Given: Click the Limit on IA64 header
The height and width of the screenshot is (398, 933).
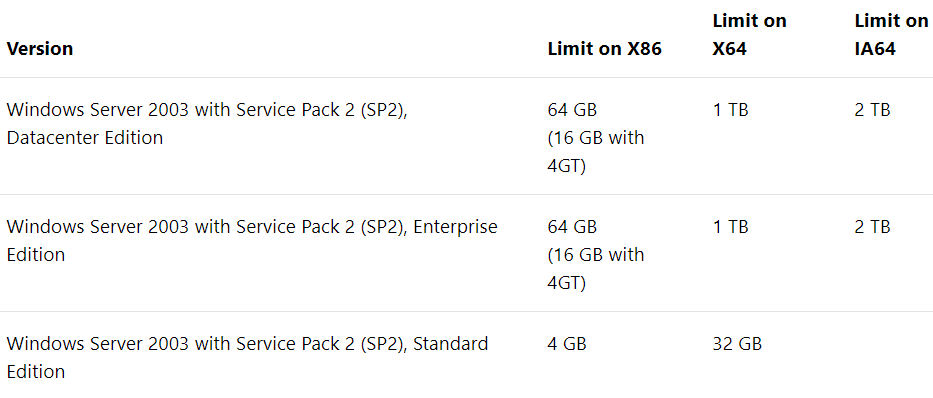Looking at the screenshot, I should (x=891, y=35).
